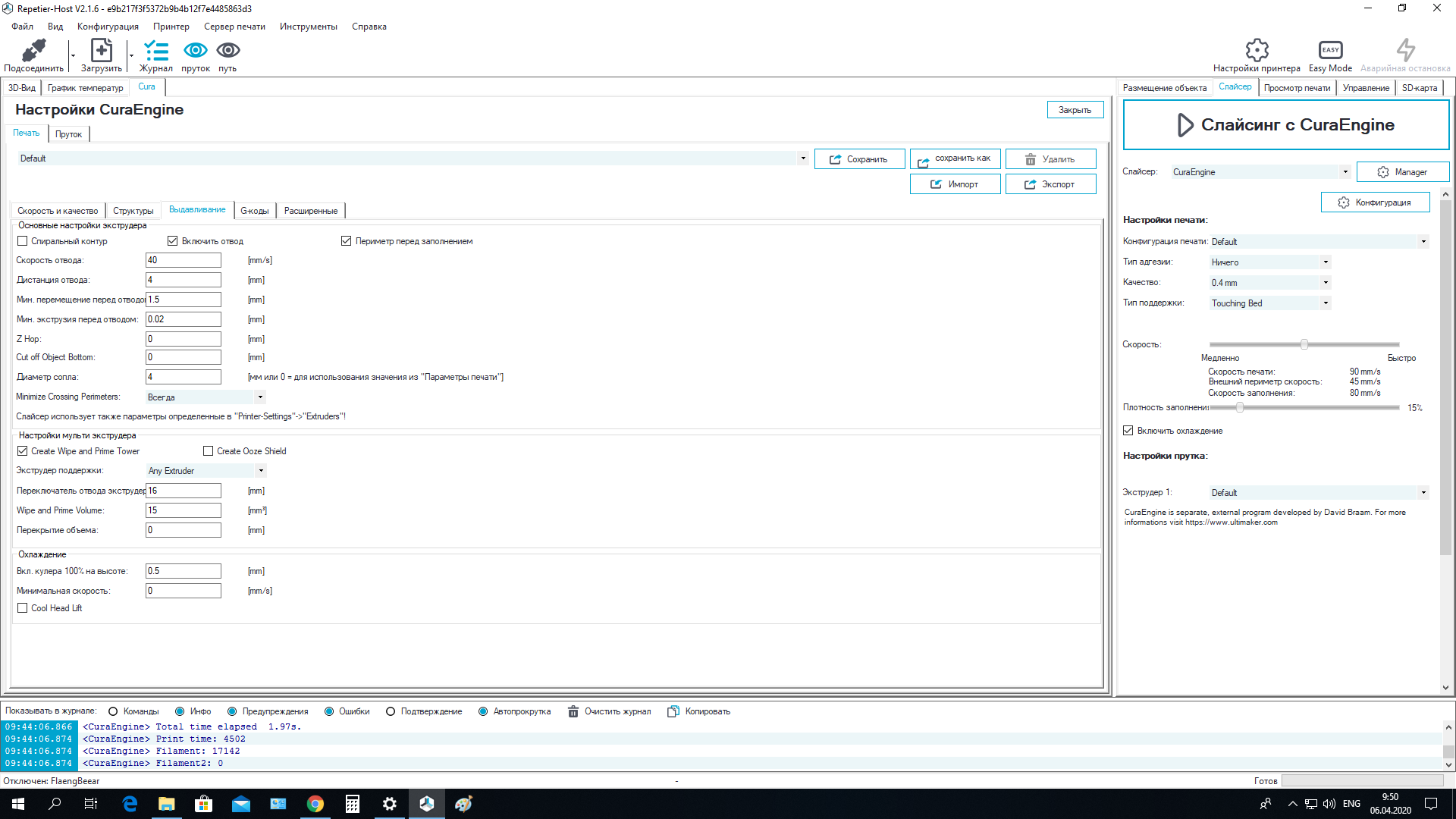Select the Команды log radio button
The width and height of the screenshot is (1456, 819).
coord(113,711)
